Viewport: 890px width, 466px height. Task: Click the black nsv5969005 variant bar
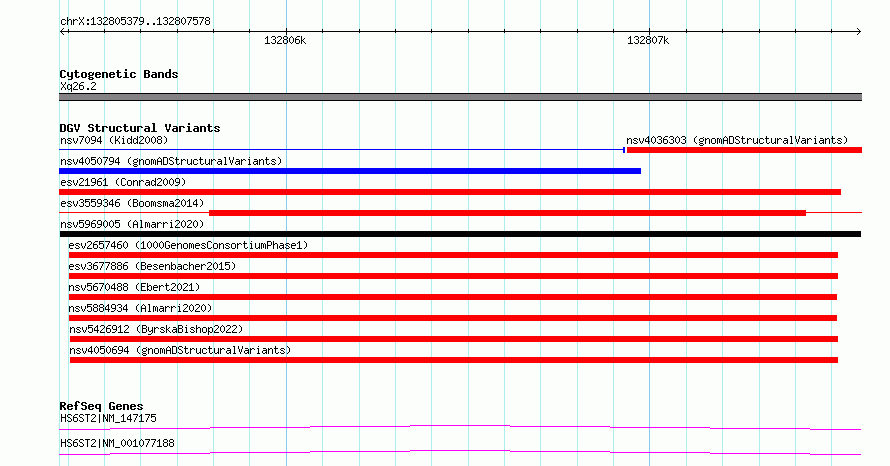tap(460, 234)
